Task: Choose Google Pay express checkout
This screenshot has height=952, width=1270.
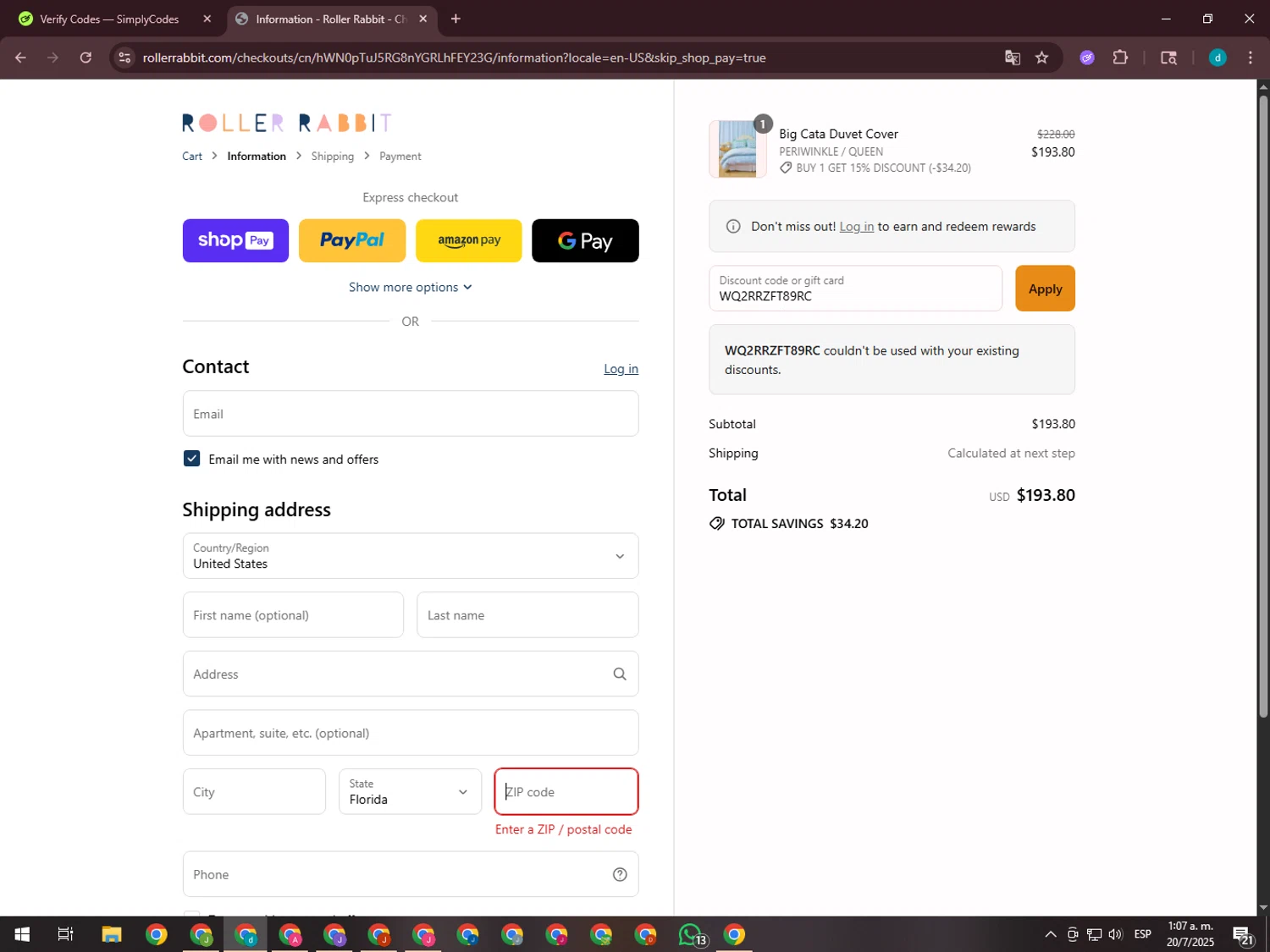Action: tap(585, 241)
